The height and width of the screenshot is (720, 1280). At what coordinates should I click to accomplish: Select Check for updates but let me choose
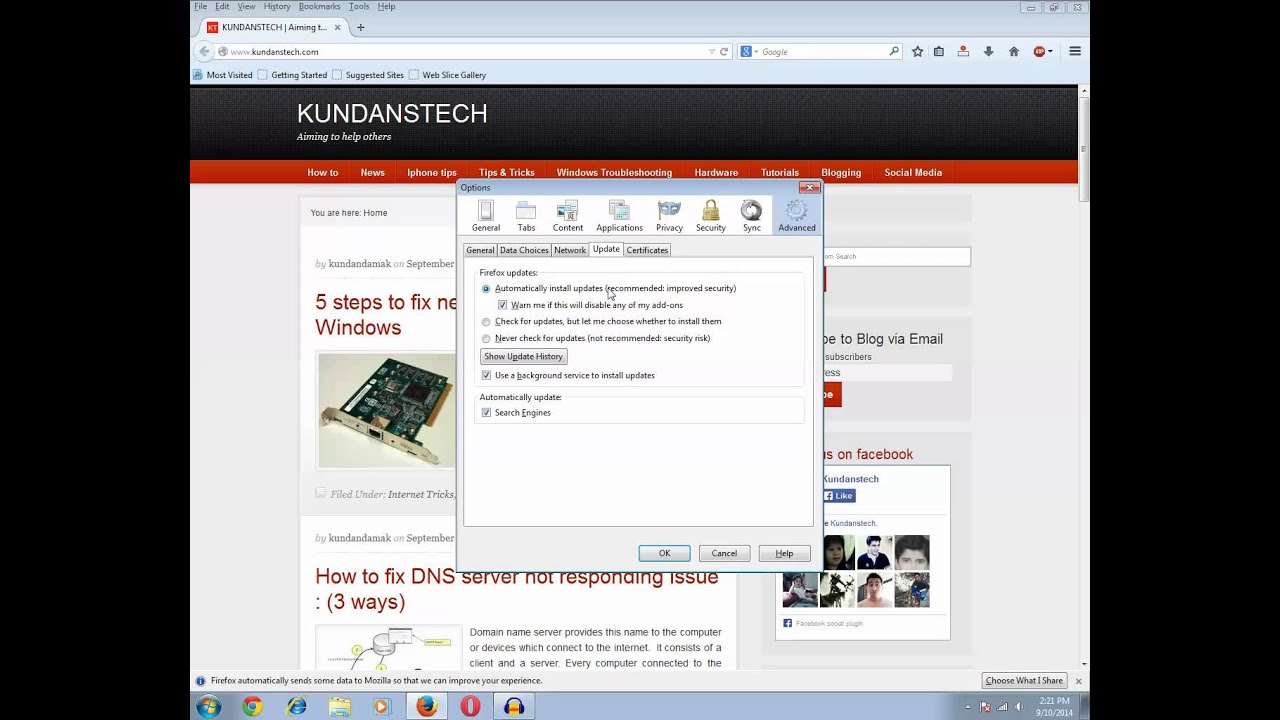pos(486,322)
